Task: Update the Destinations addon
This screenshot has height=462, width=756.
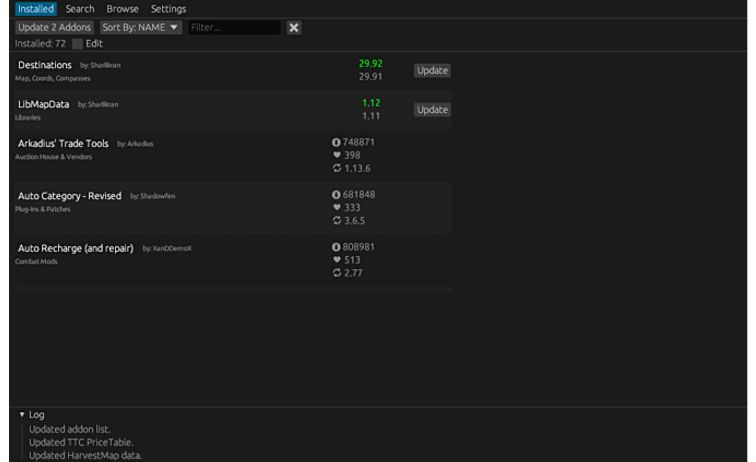Action: point(432,71)
